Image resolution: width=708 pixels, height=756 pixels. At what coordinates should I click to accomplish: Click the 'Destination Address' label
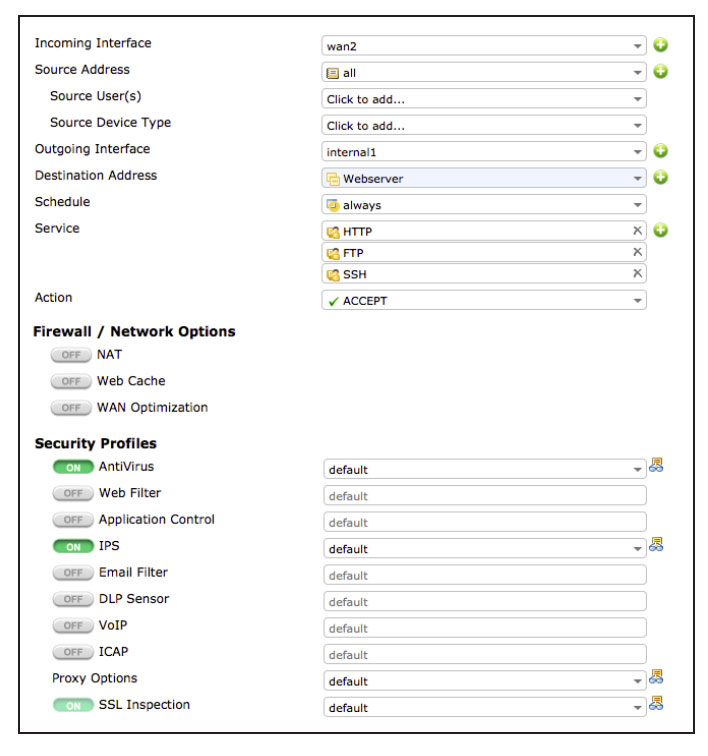[x=96, y=176]
